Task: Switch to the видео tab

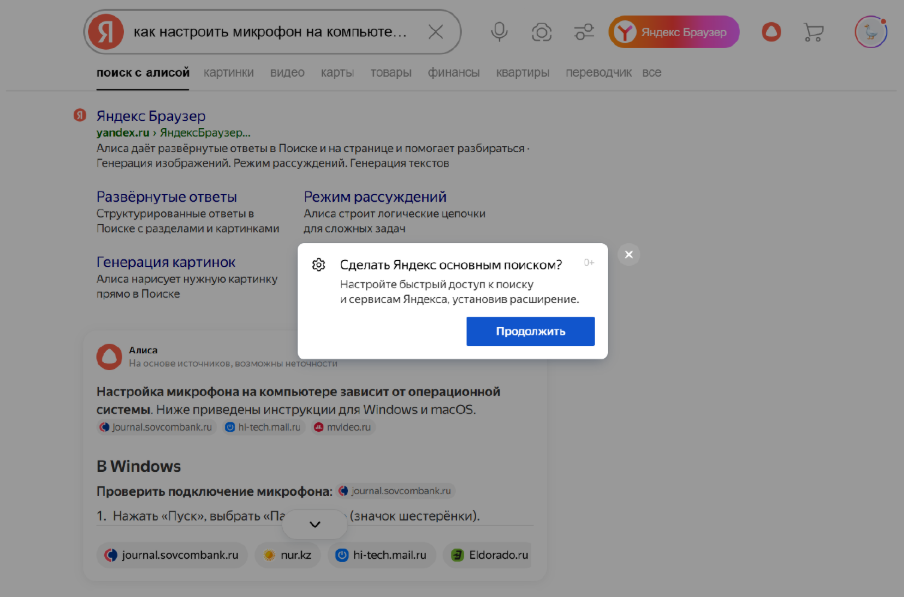Action: [287, 72]
